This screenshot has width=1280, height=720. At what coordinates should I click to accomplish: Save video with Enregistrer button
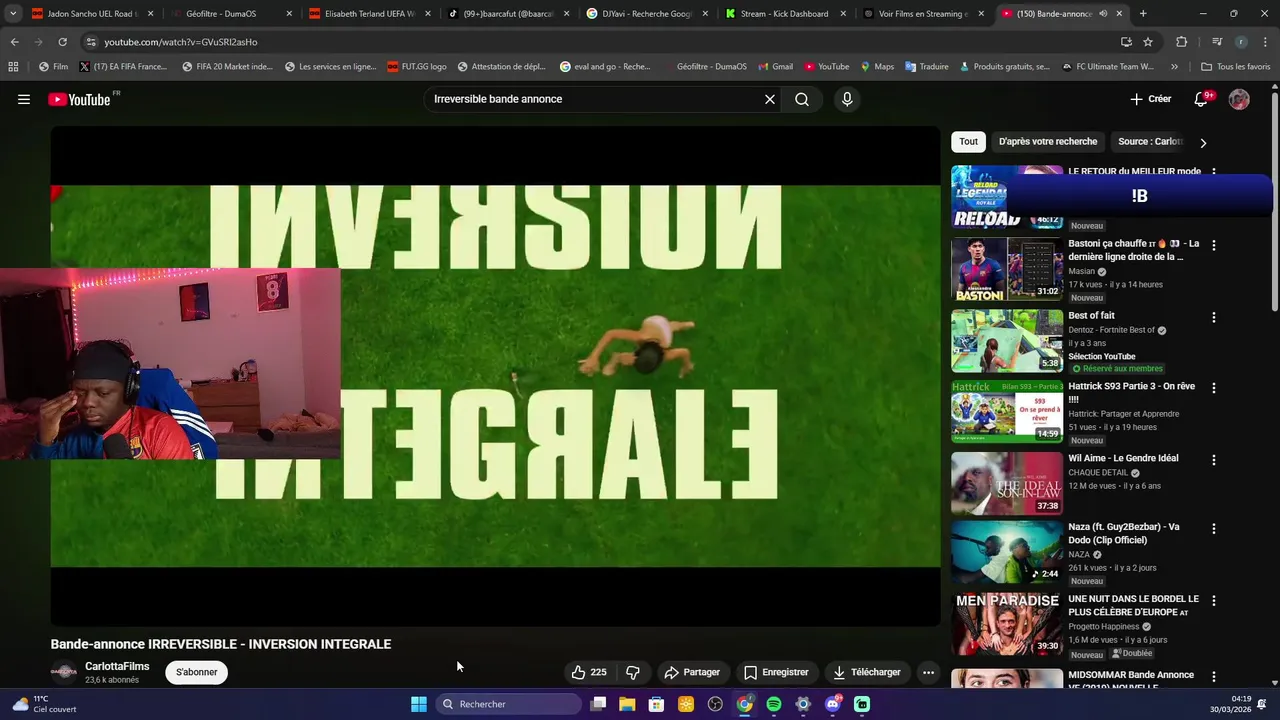(776, 672)
